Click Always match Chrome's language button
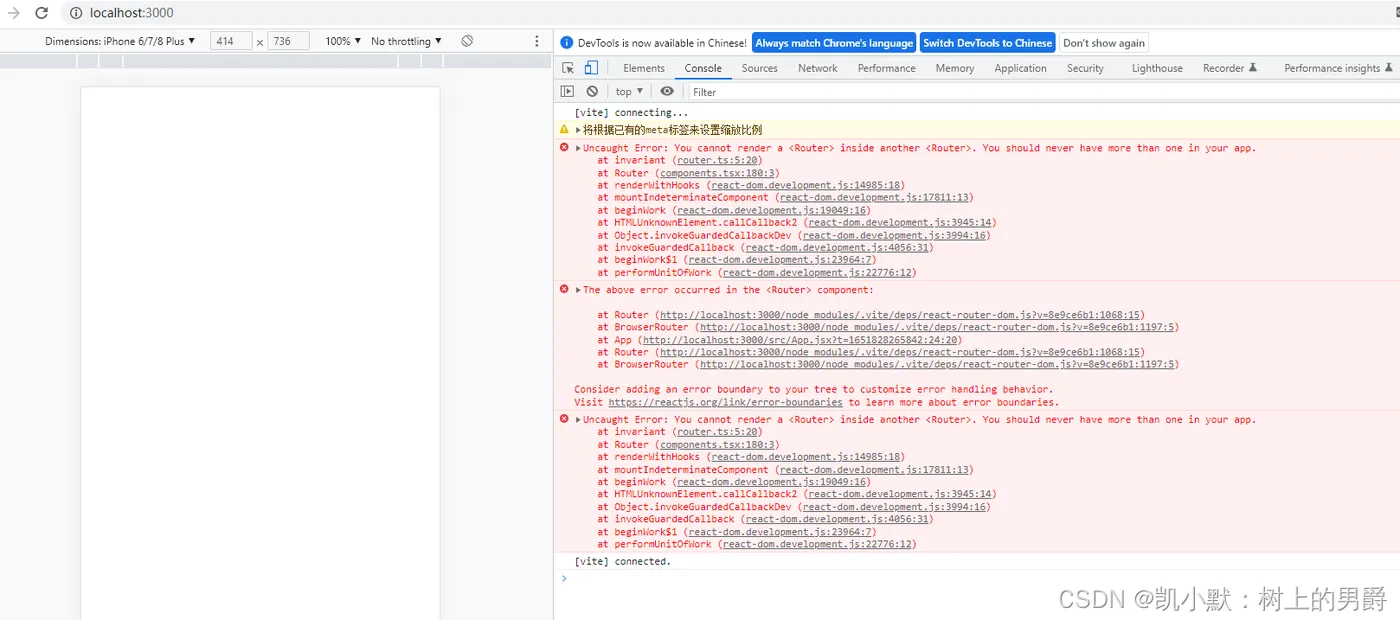The height and width of the screenshot is (620, 1400). [x=834, y=43]
